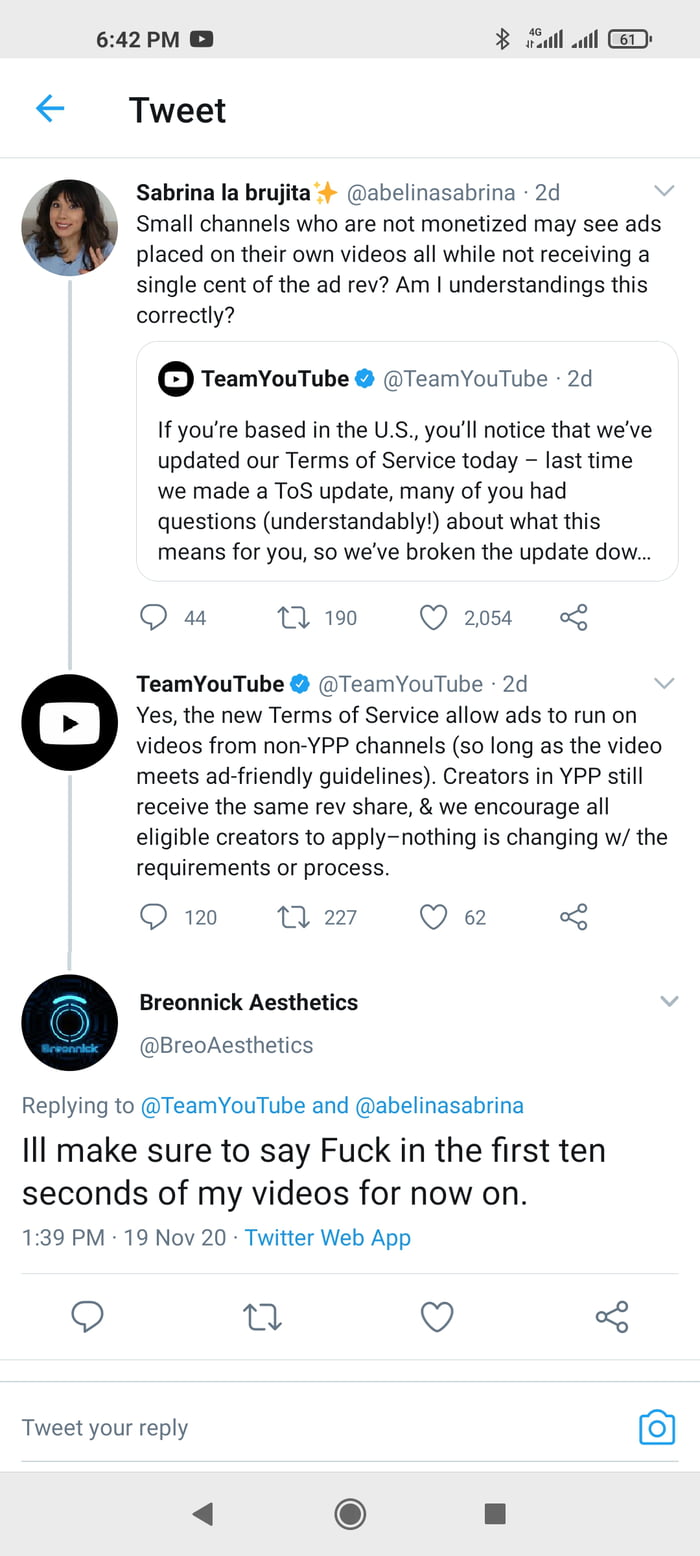Click the reply icon on Sabrina's tweet
The width and height of the screenshot is (700, 1556).
153,617
